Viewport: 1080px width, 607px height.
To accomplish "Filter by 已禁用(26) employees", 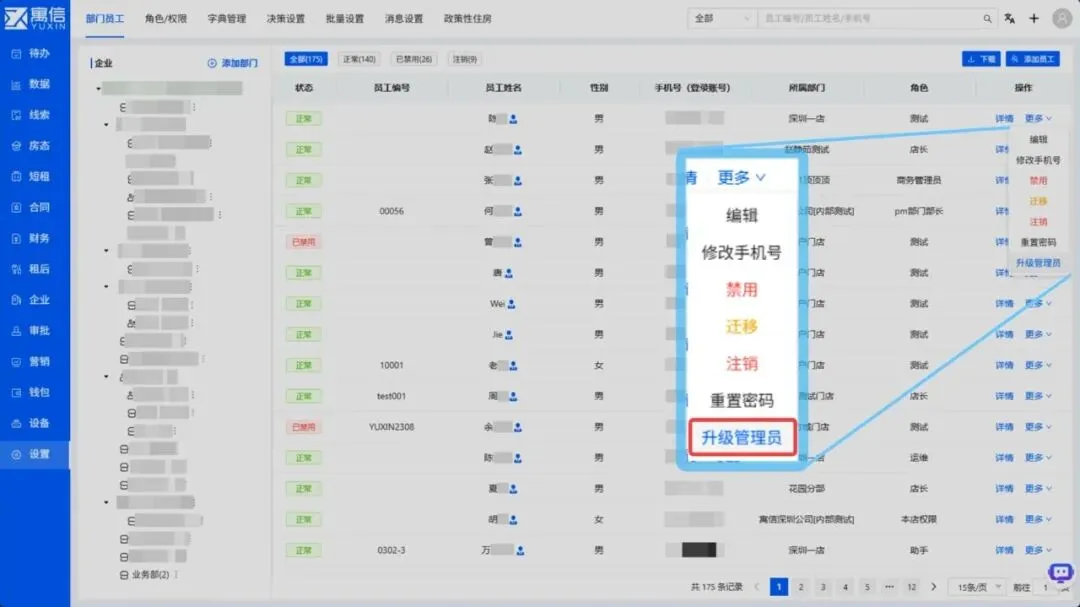I will (x=414, y=59).
